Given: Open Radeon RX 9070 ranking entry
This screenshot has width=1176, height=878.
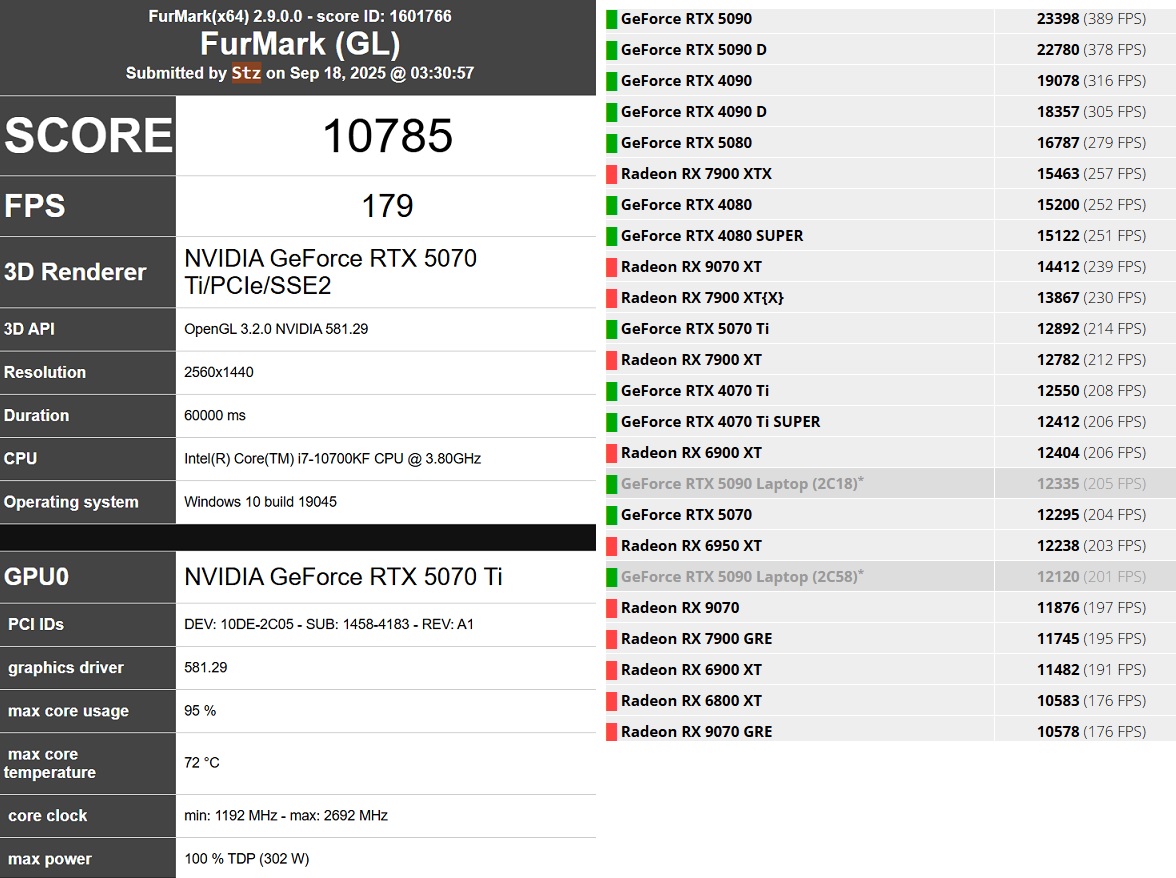Looking at the screenshot, I should 680,608.
